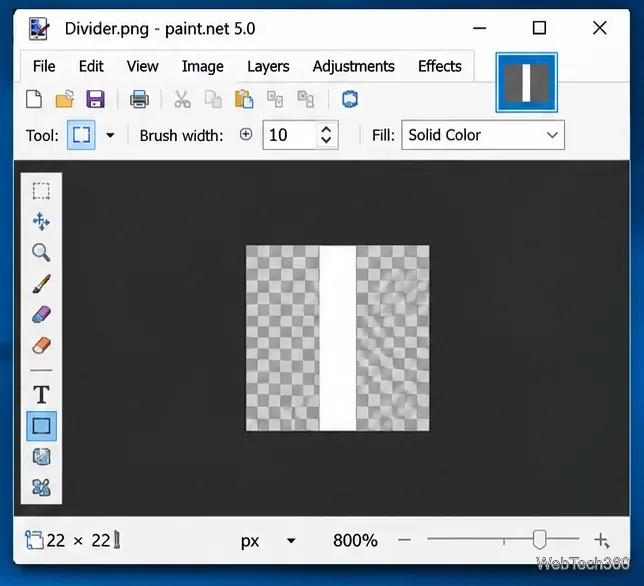Click the zoom slider handle
This screenshot has width=644, height=586.
(539, 539)
